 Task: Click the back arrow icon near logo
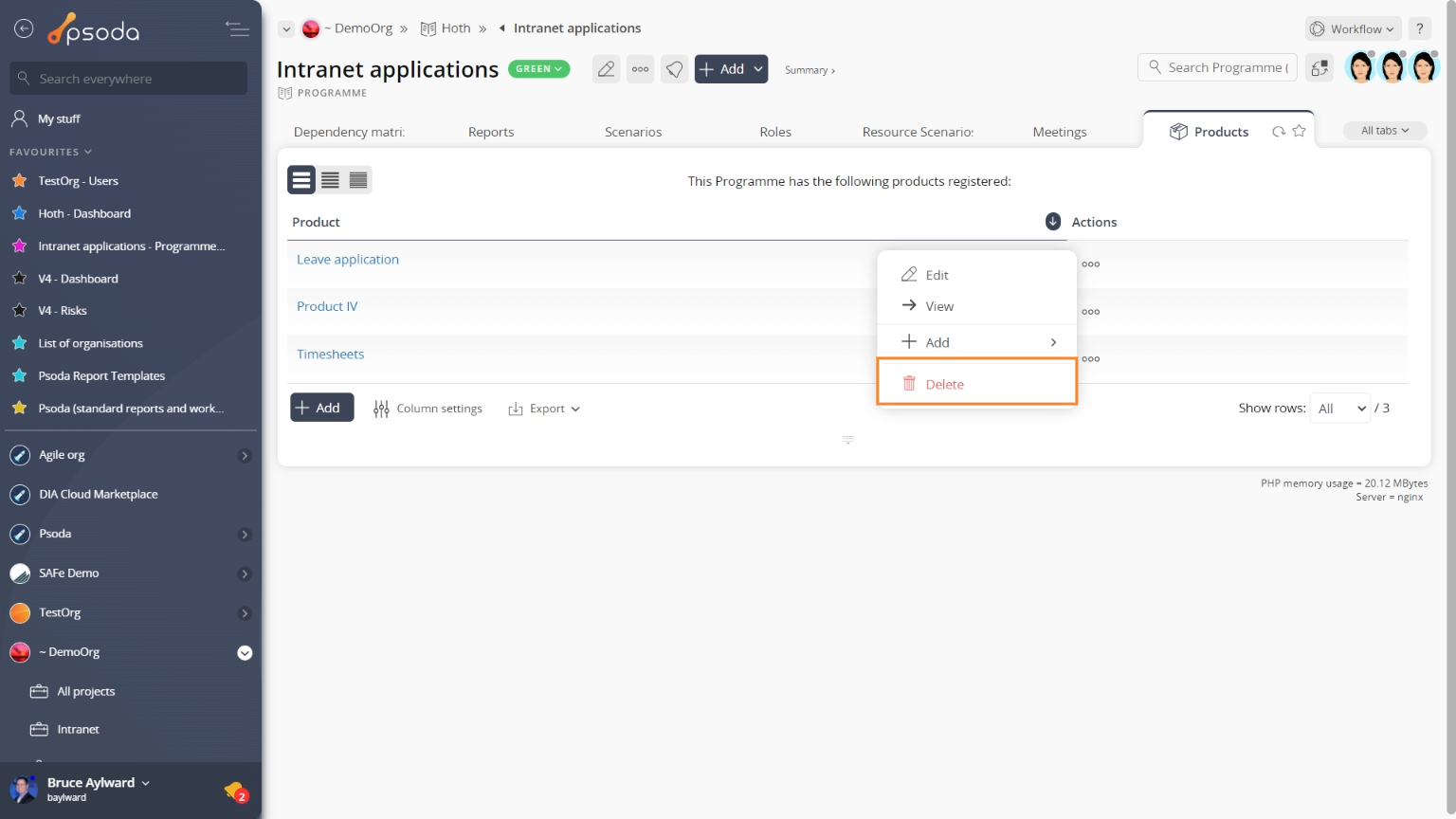coord(24,29)
